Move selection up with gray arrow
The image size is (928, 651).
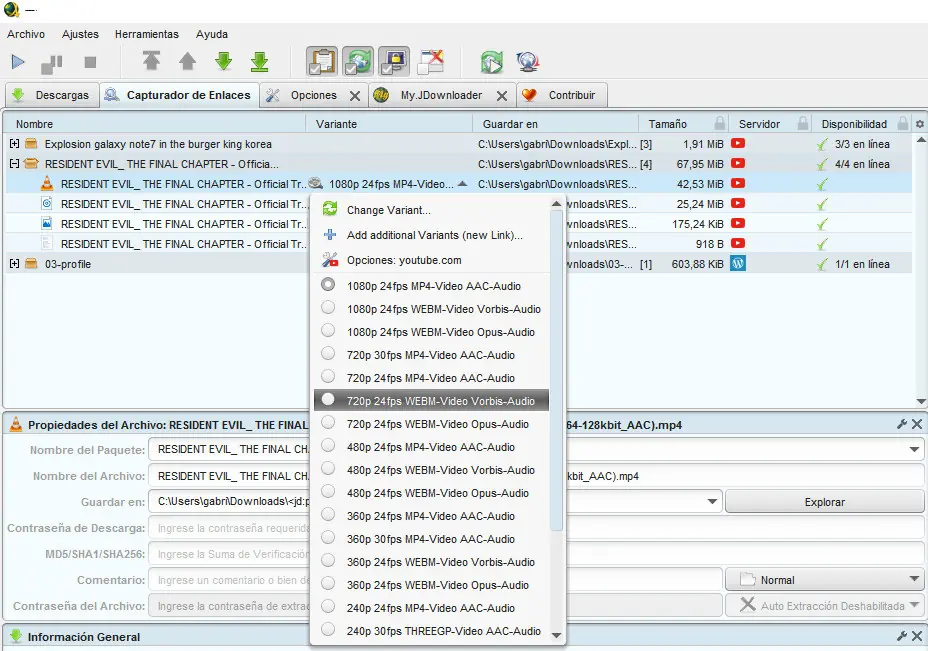188,61
